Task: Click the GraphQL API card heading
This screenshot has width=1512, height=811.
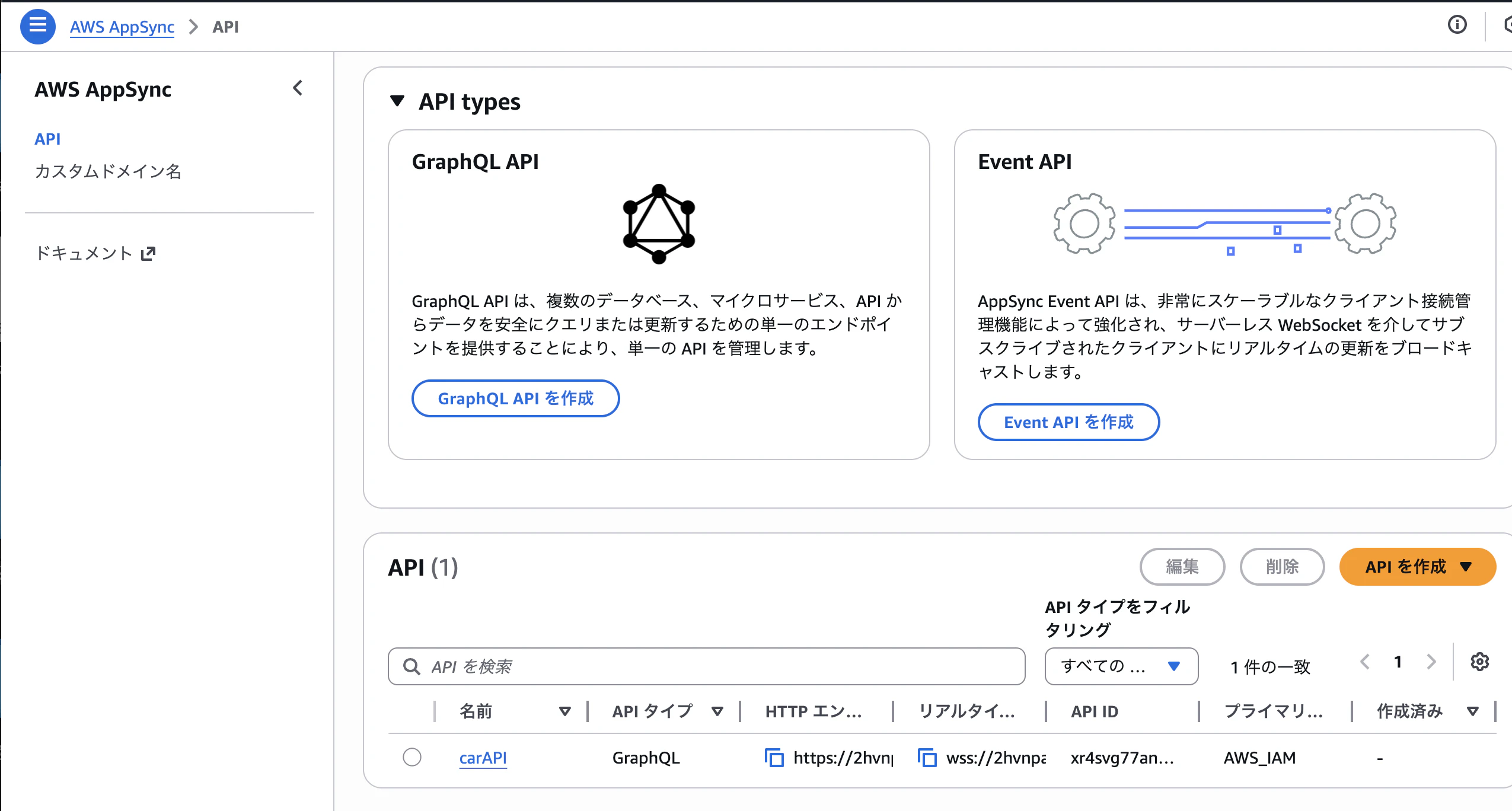Action: tap(476, 162)
